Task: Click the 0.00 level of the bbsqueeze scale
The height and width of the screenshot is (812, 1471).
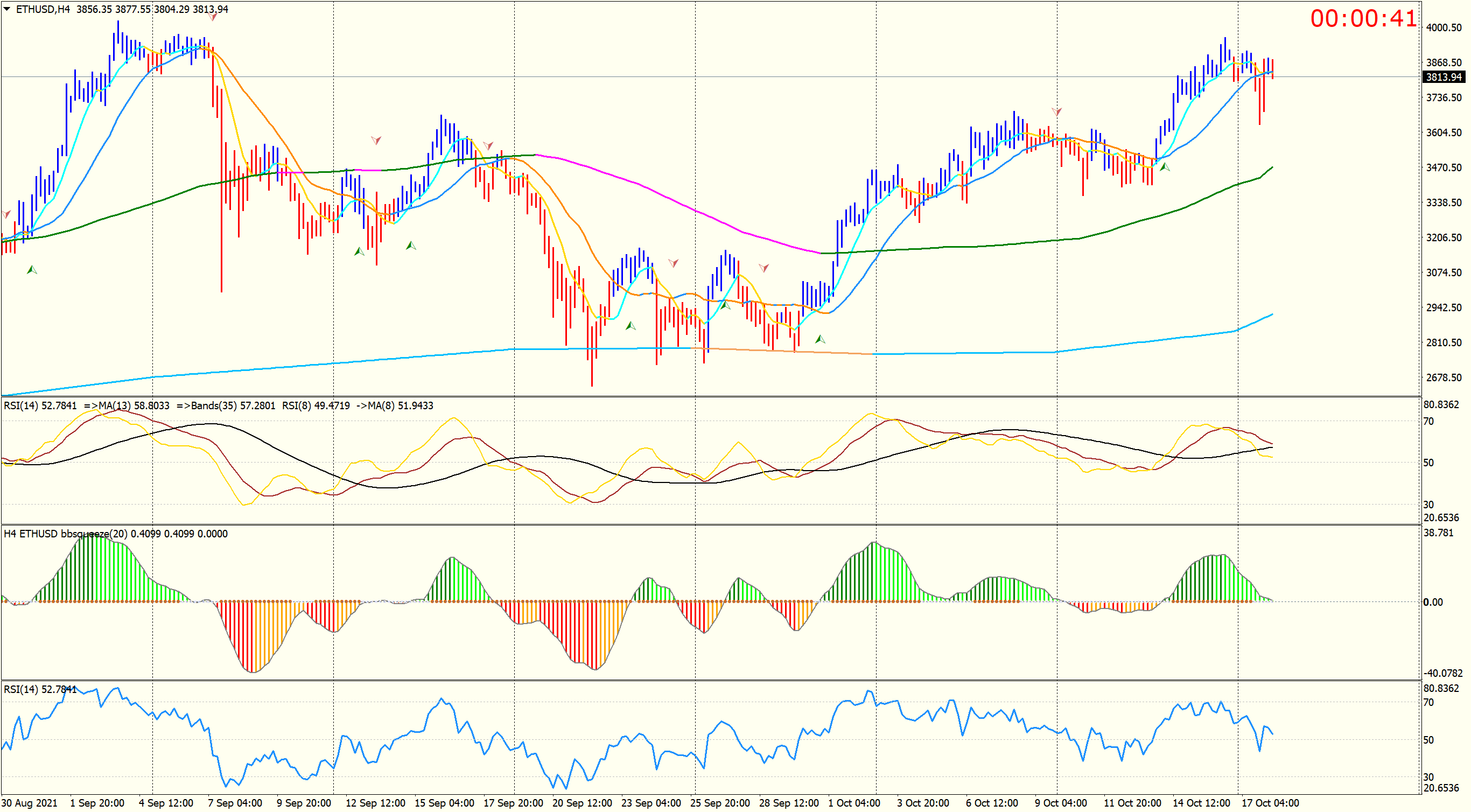Action: pos(1433,602)
